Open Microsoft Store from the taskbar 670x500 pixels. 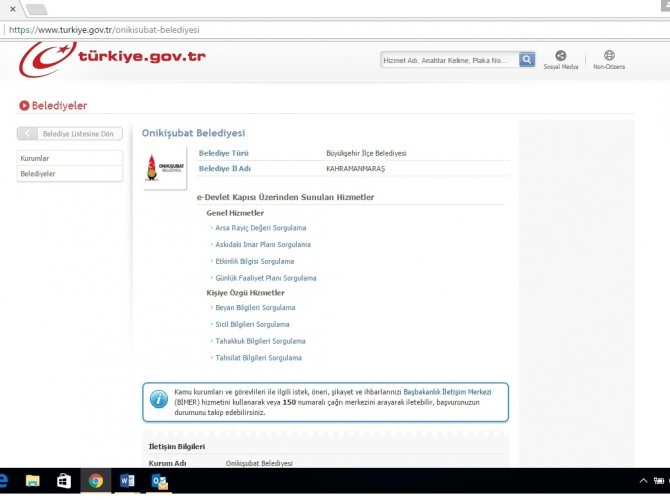[x=64, y=481]
